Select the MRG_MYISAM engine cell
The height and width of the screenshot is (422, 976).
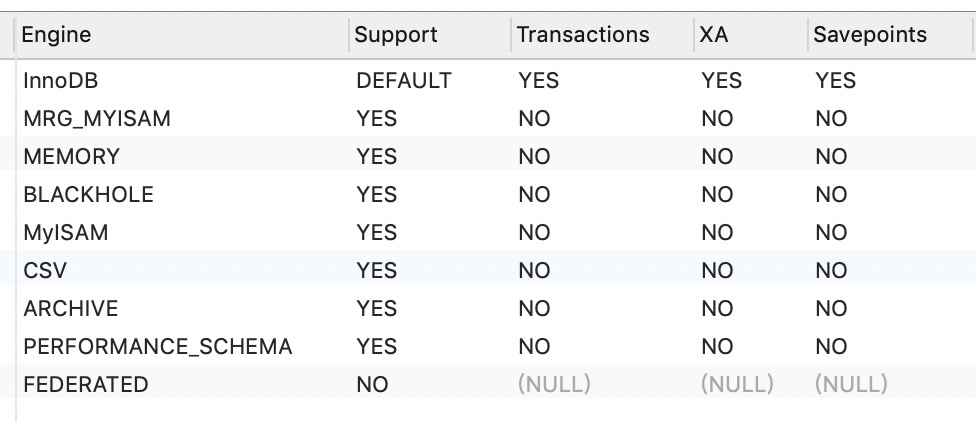point(97,119)
